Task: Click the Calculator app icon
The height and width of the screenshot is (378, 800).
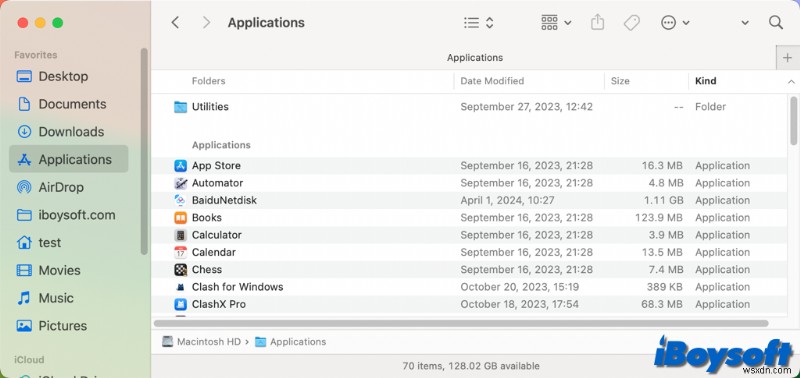Action: coord(180,235)
